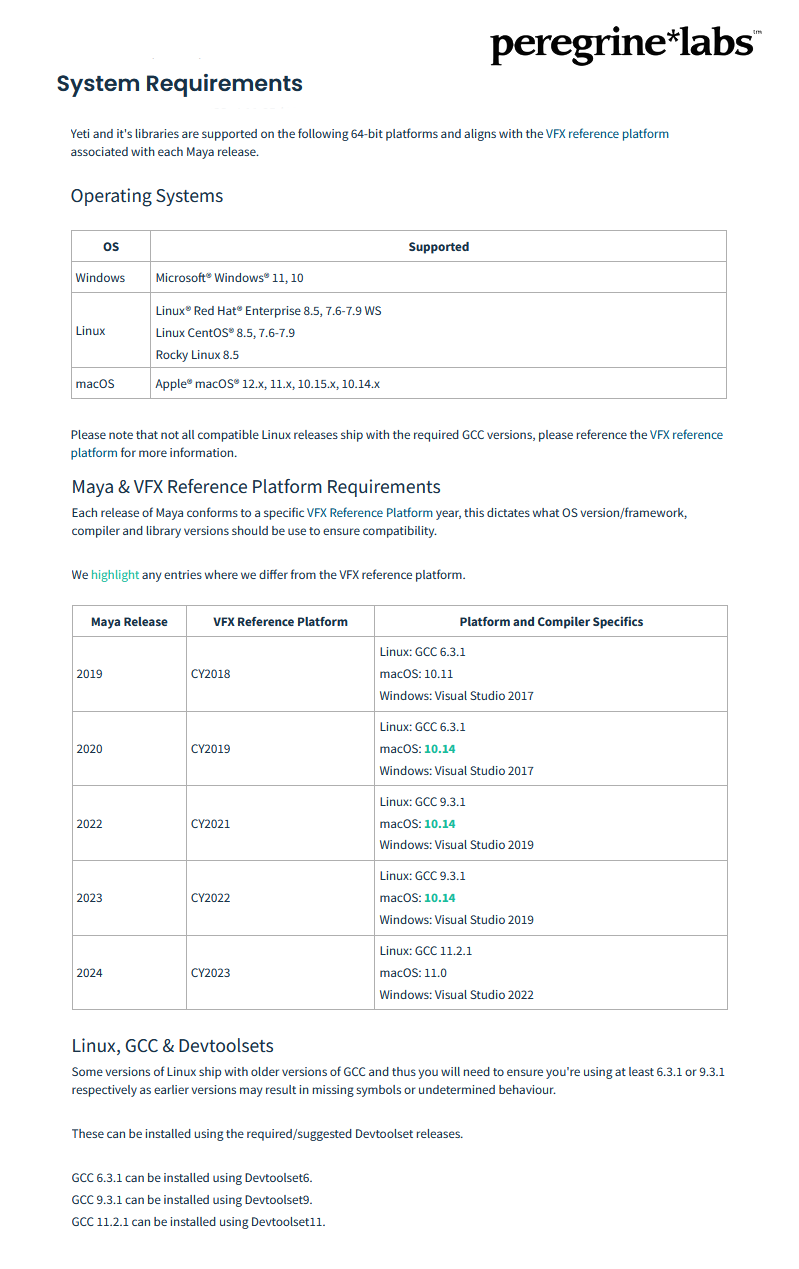Screen dimensions: 799x1269
Task: Click the peregrine*labs logo
Action: 626,45
